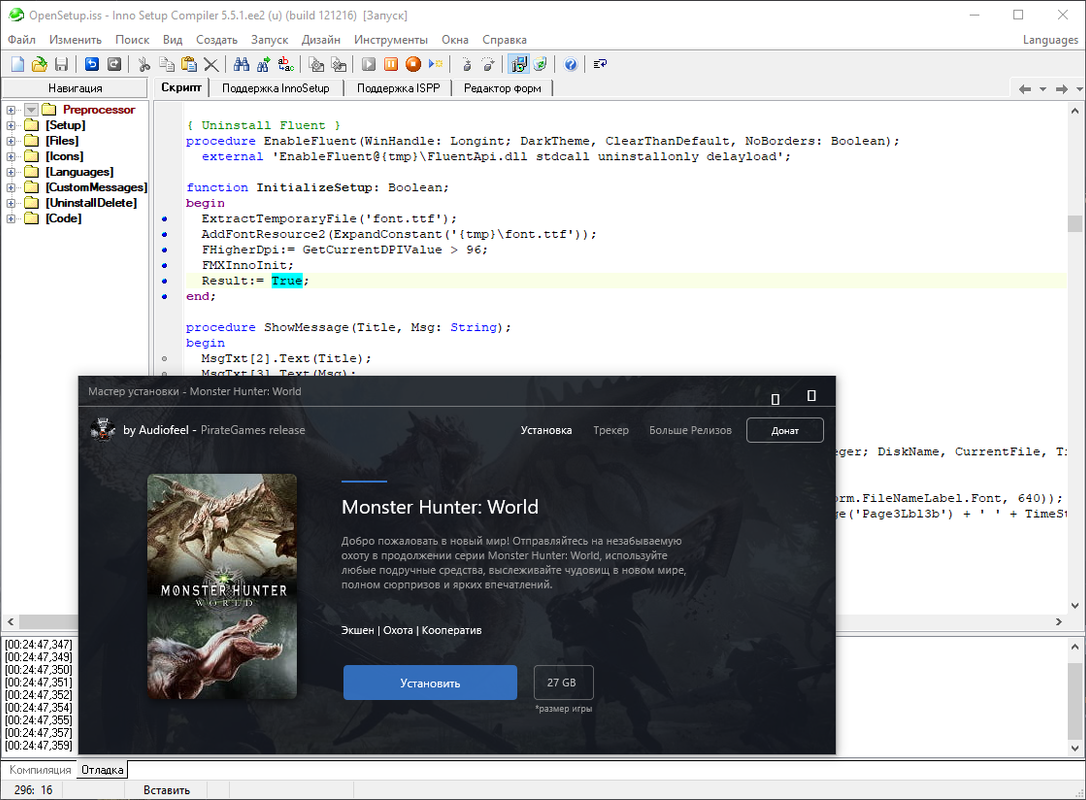This screenshot has height=800, width=1086.
Task: Open the Replace text tool
Action: point(285,64)
